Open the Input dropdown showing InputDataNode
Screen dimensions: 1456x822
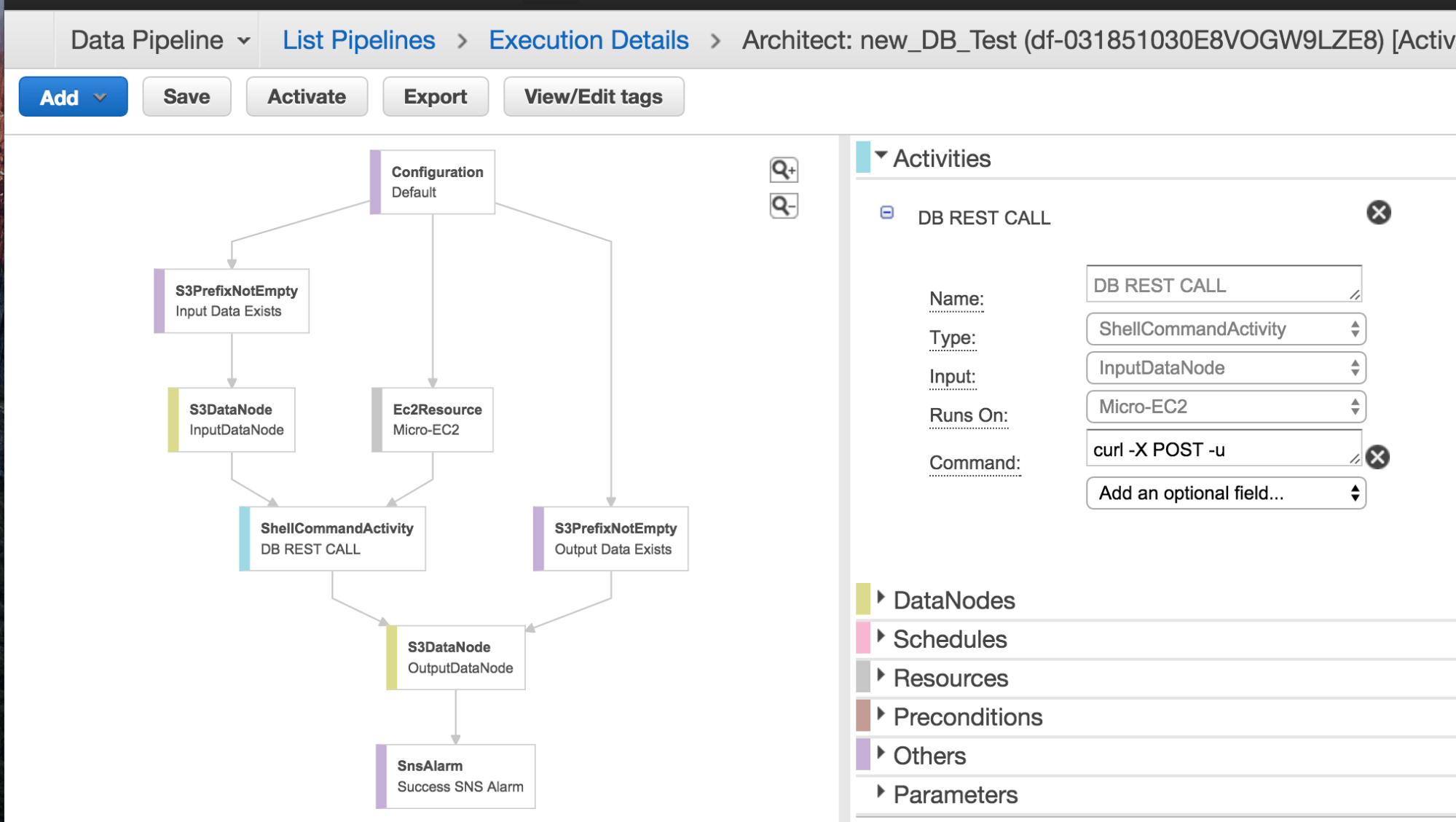coord(1224,368)
